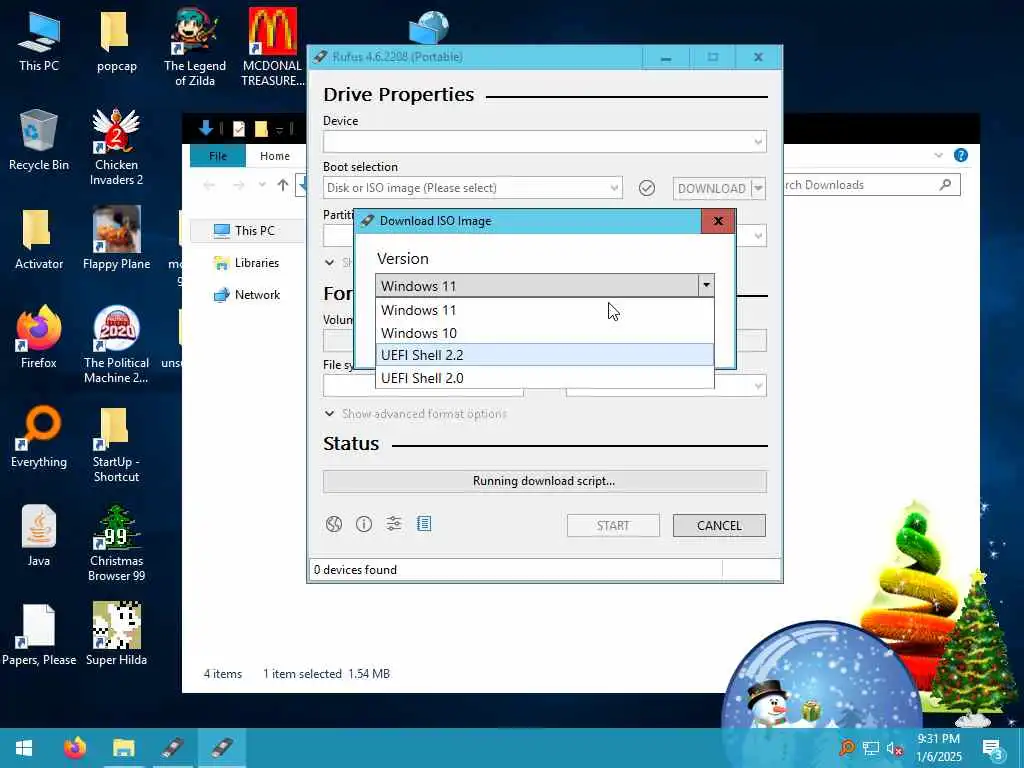Open target system dropdown arrow
1024x768 pixels.
758,236
